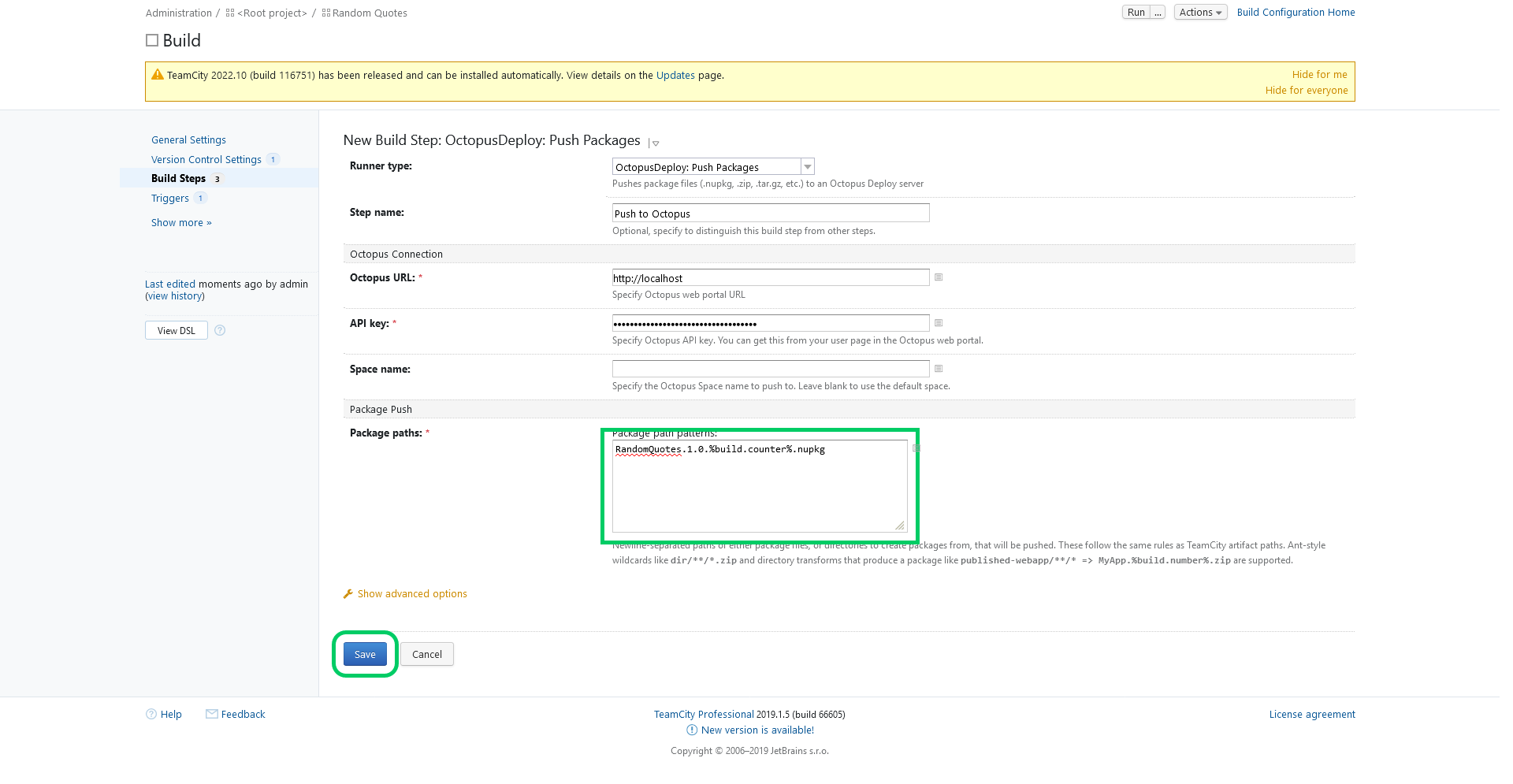This screenshot has width=1513, height=784.
Task: Click the info icon beside New version notice
Action: coord(692,730)
